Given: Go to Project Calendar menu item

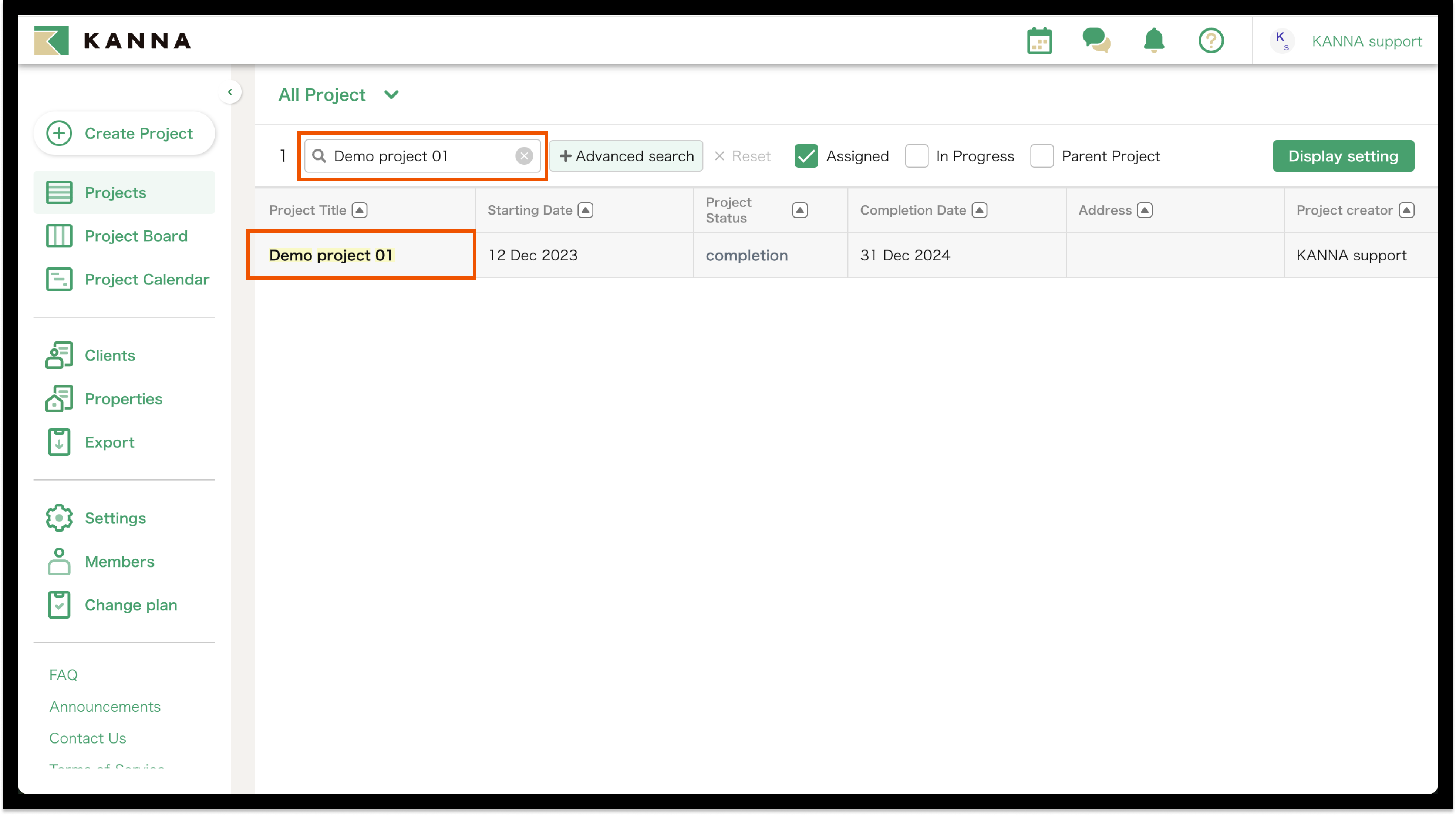Looking at the screenshot, I should [x=146, y=279].
